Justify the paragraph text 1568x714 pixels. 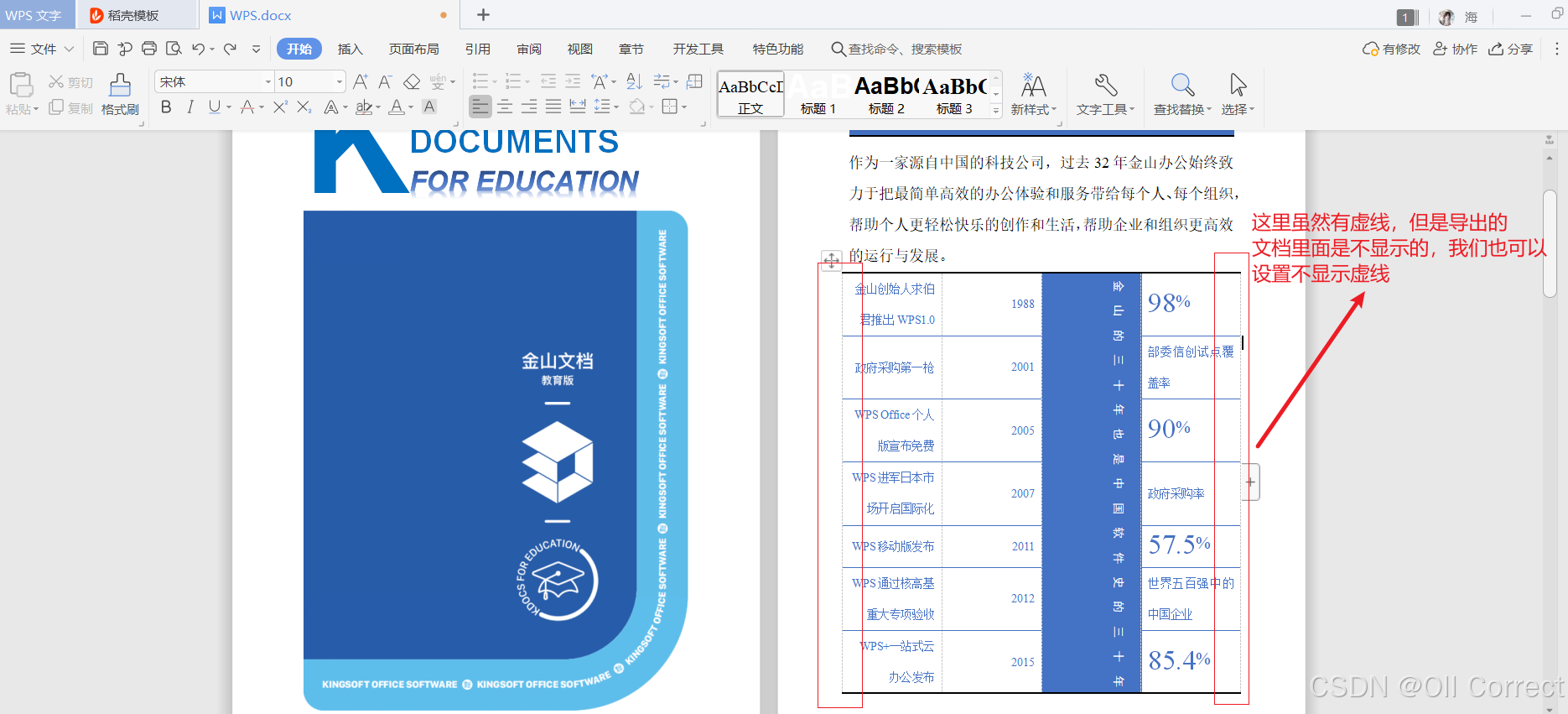pos(553,107)
